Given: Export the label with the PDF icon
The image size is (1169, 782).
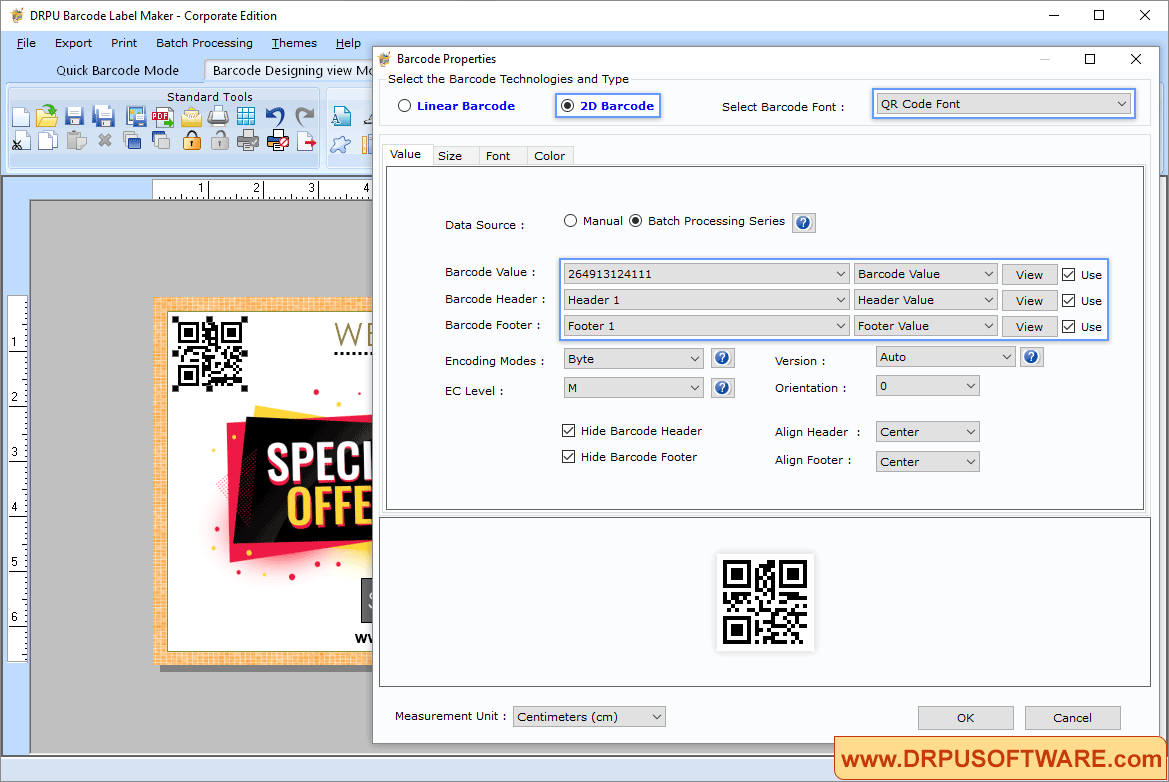Looking at the screenshot, I should click(x=163, y=116).
